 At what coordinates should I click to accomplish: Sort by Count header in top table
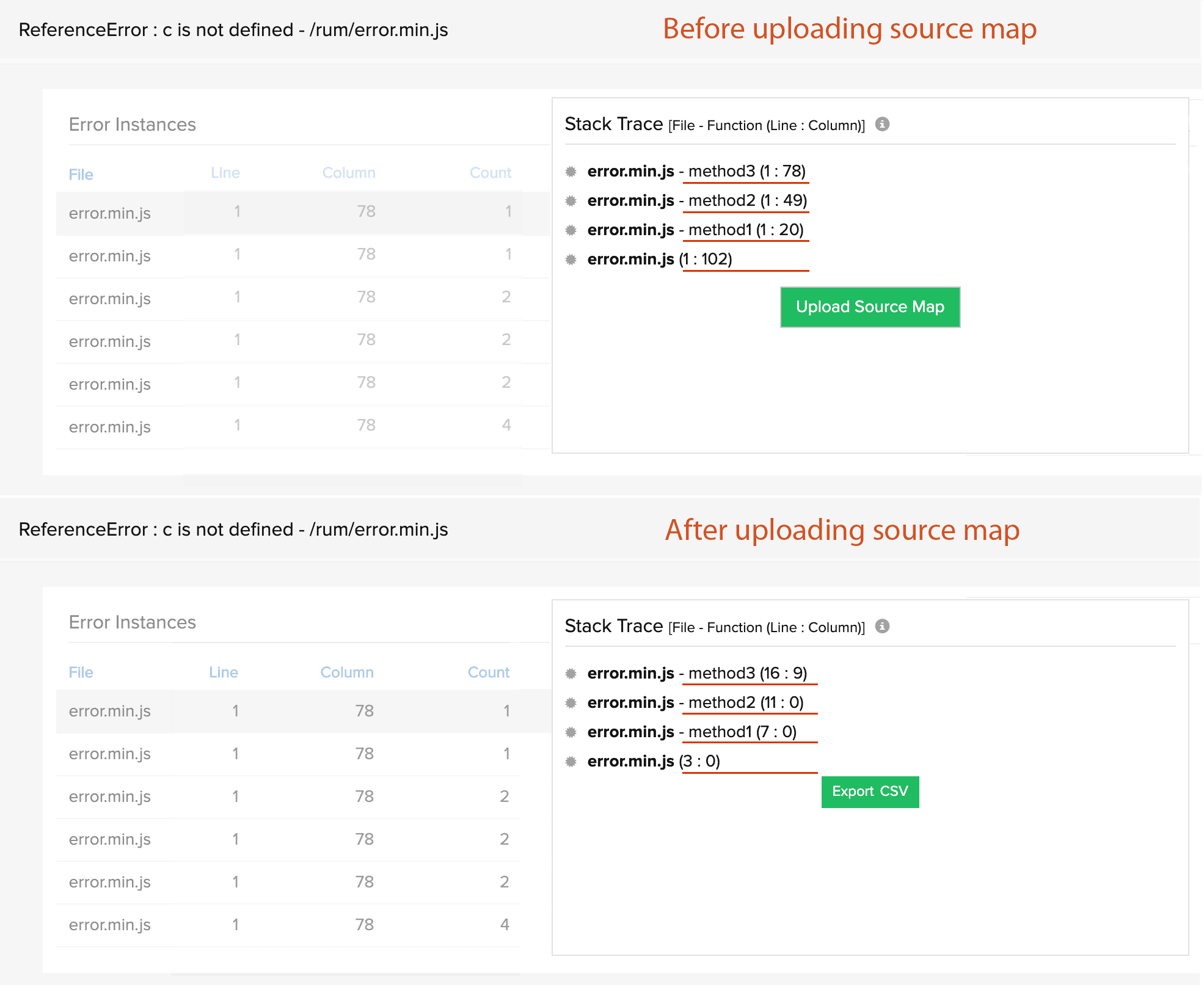(x=490, y=173)
